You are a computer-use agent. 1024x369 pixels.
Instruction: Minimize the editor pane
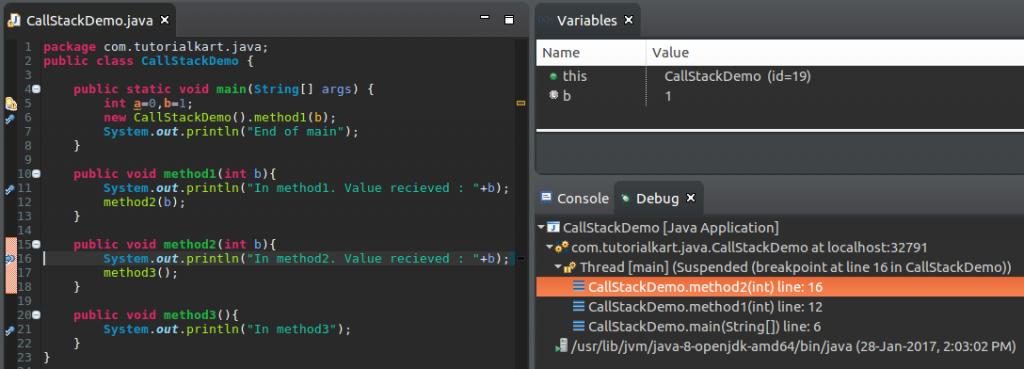(x=485, y=18)
